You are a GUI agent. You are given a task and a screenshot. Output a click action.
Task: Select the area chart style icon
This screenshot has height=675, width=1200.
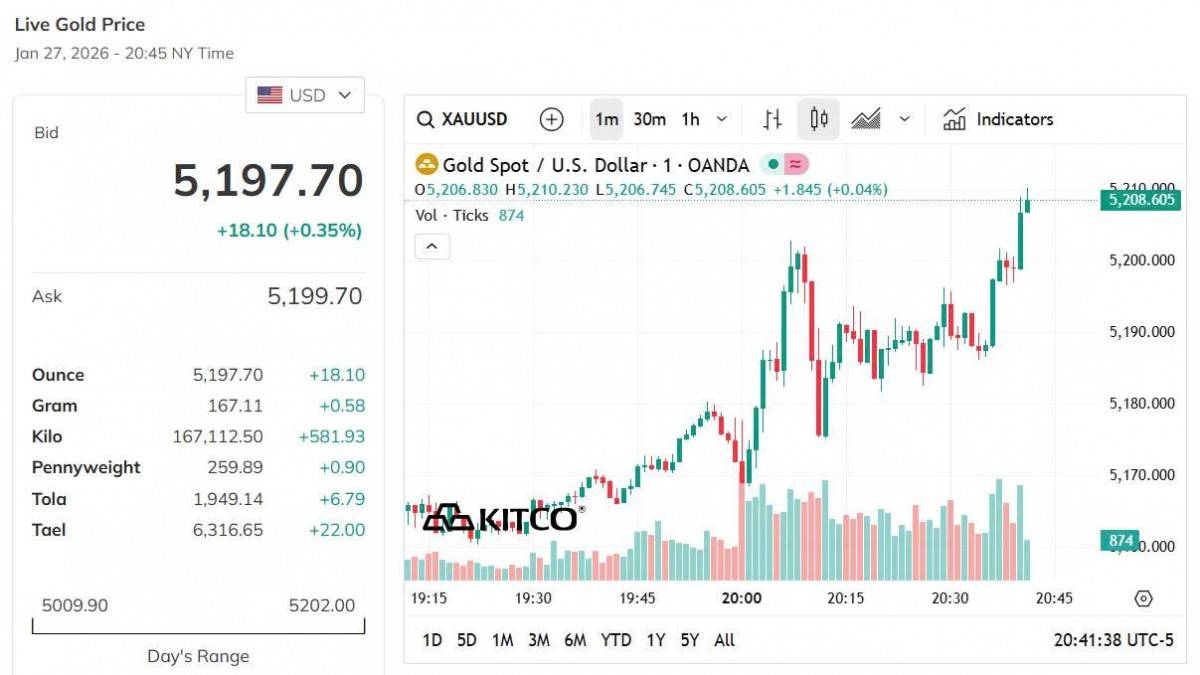click(x=866, y=120)
